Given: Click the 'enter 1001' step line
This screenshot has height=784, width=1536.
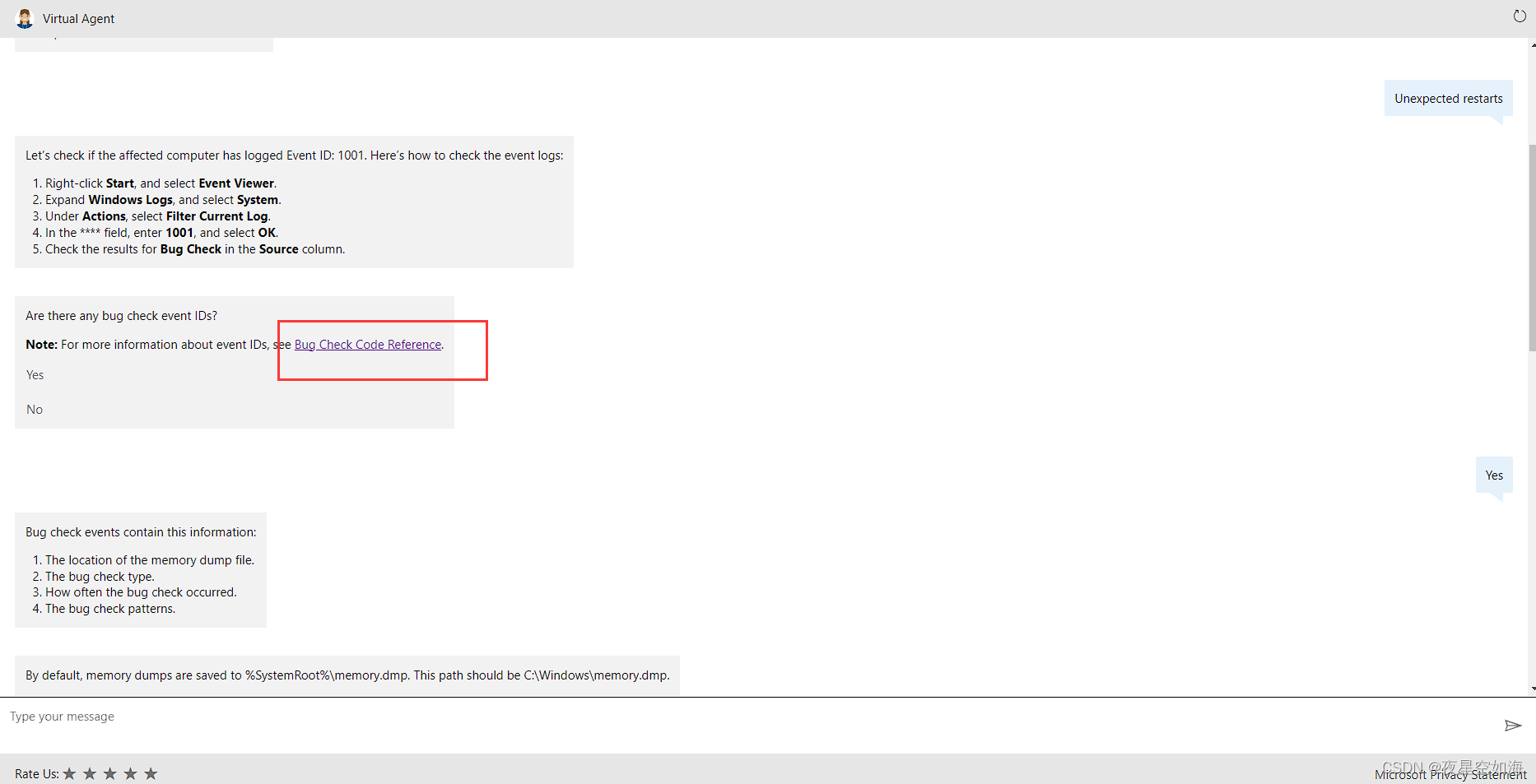Looking at the screenshot, I should (x=161, y=233).
